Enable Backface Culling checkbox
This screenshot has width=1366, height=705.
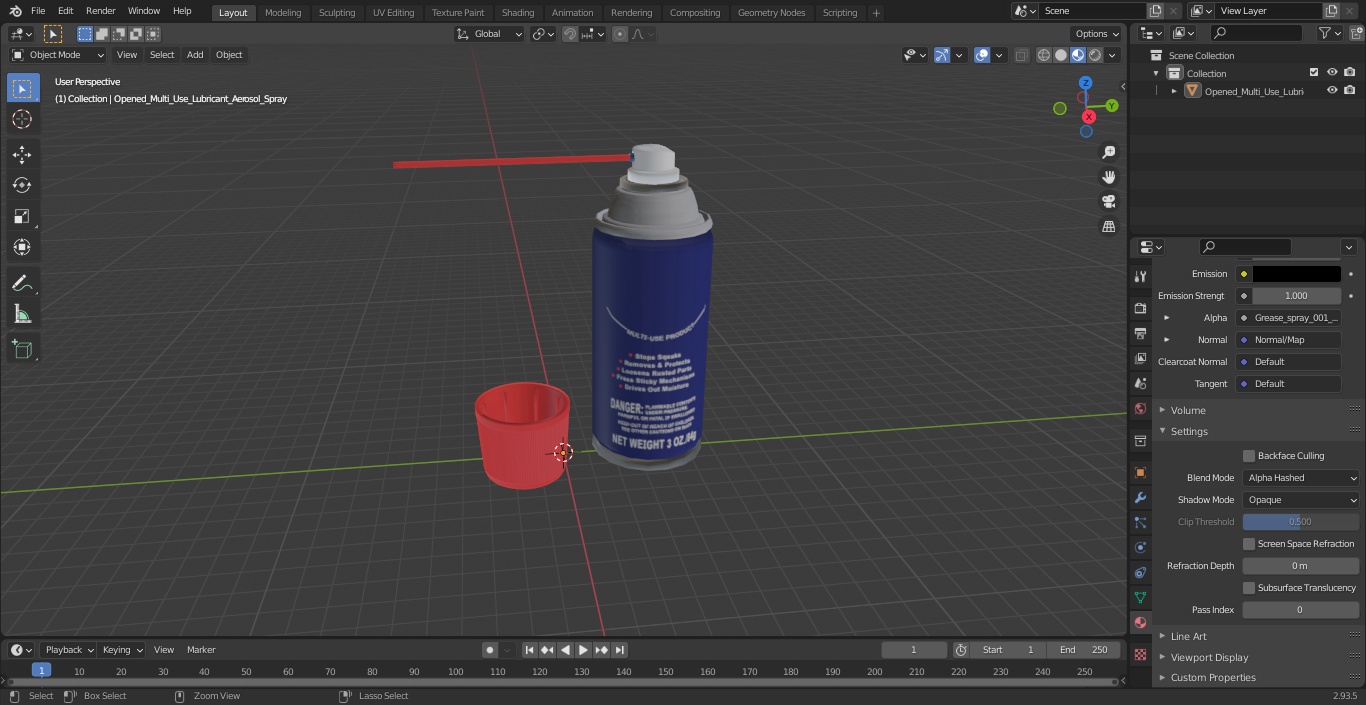(1249, 456)
